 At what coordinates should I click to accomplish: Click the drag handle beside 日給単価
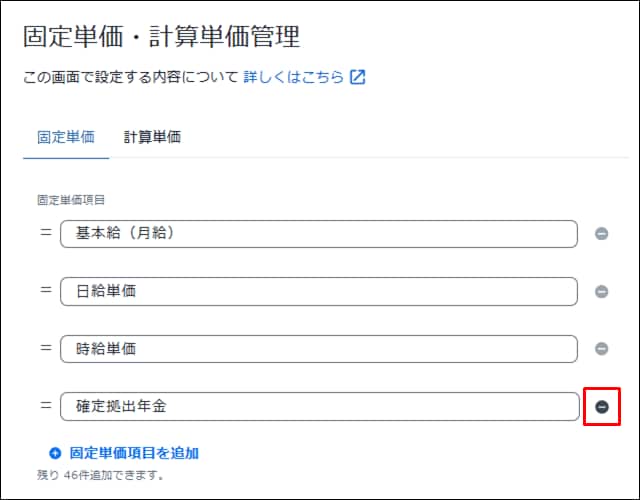[x=46, y=290]
